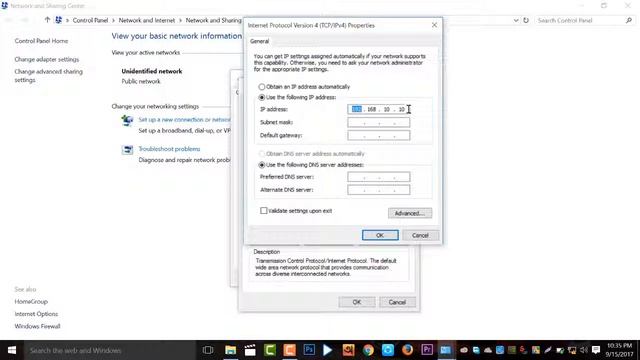Image resolution: width=640 pixels, height=360 pixels.
Task: Open the Action Center notifications icon
Action: tap(596, 350)
